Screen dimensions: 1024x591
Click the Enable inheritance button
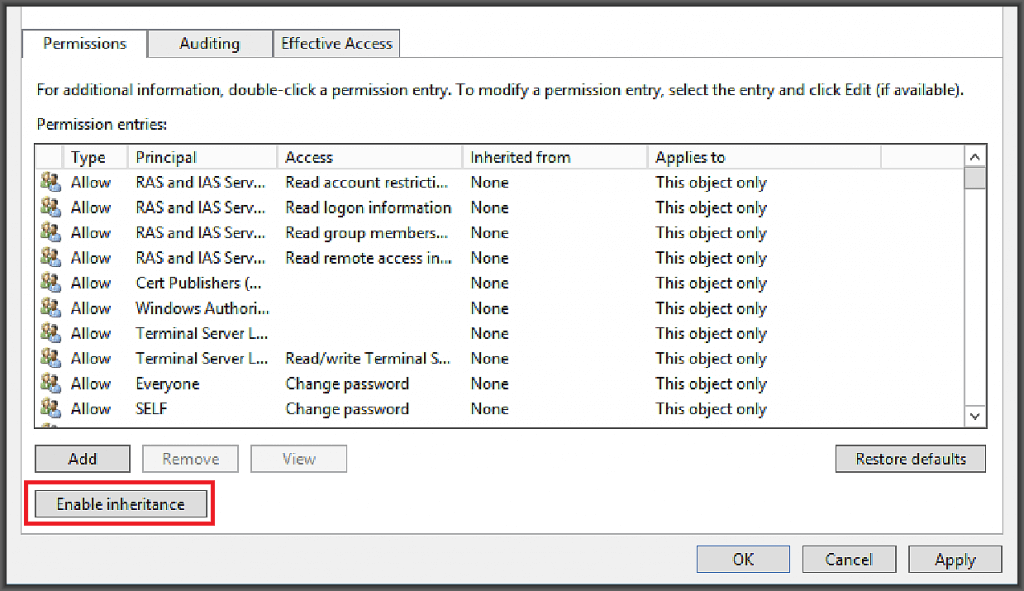[x=119, y=503]
